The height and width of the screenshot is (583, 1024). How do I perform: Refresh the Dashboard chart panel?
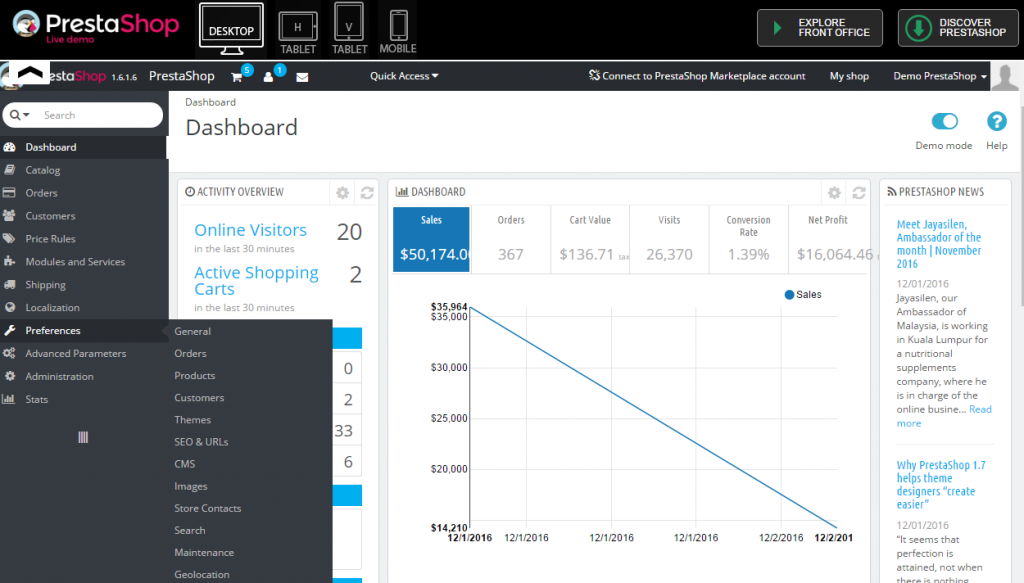pyautogui.click(x=859, y=193)
